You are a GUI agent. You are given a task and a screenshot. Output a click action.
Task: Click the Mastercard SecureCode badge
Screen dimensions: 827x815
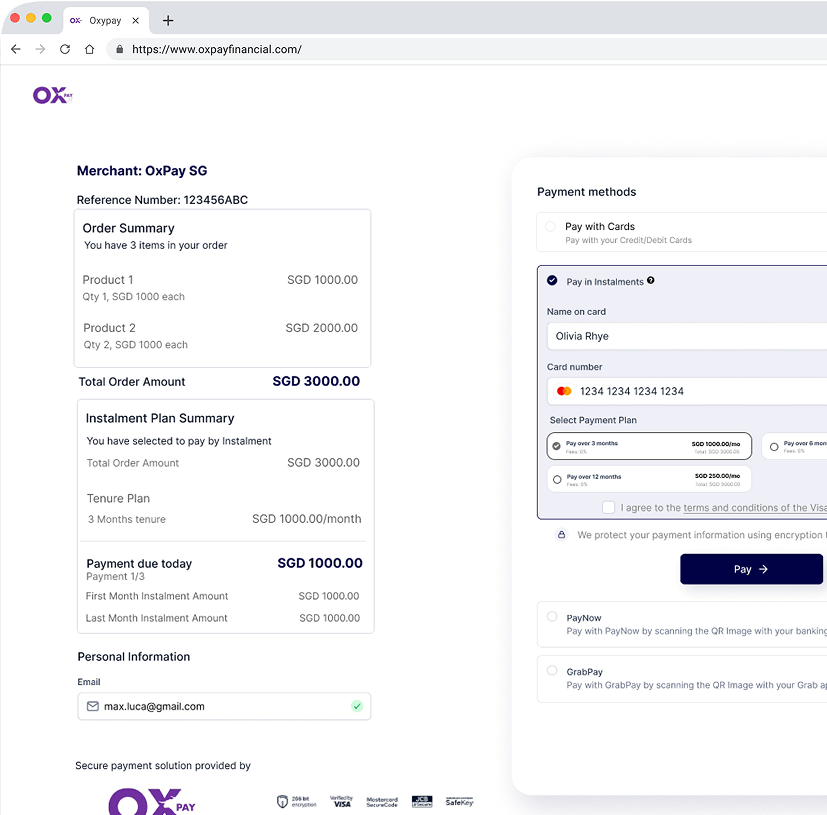pos(382,802)
